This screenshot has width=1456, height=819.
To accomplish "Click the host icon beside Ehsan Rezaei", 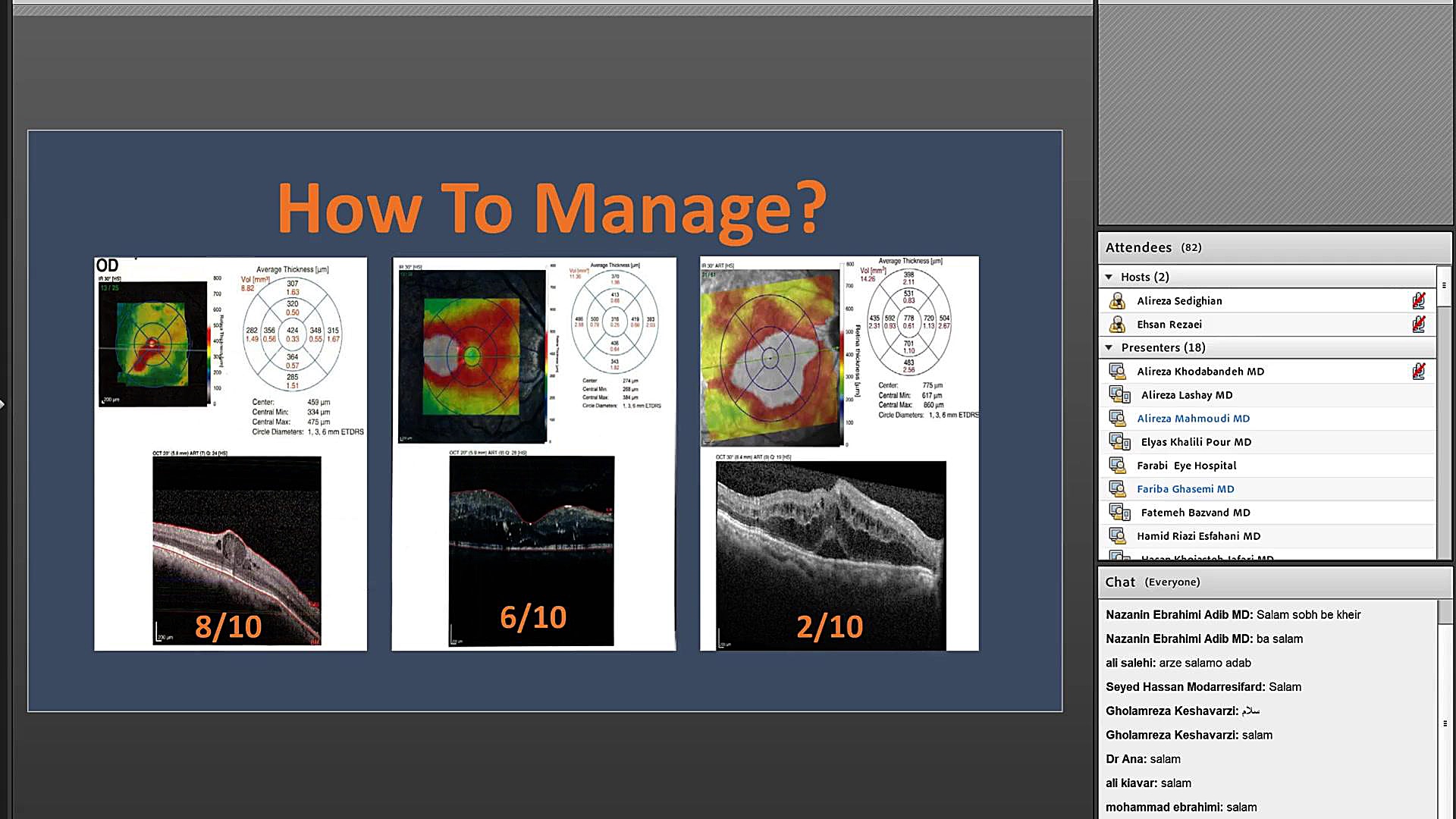I will coord(1116,324).
